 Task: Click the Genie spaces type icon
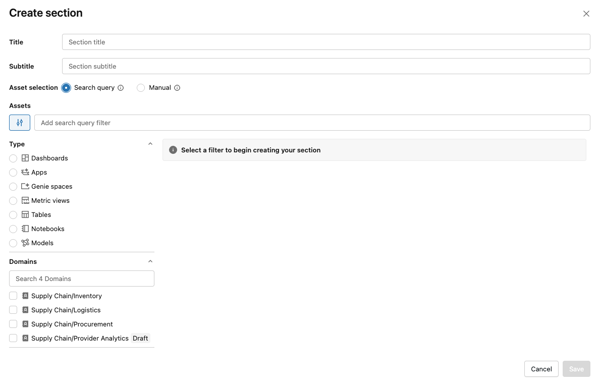click(x=25, y=186)
